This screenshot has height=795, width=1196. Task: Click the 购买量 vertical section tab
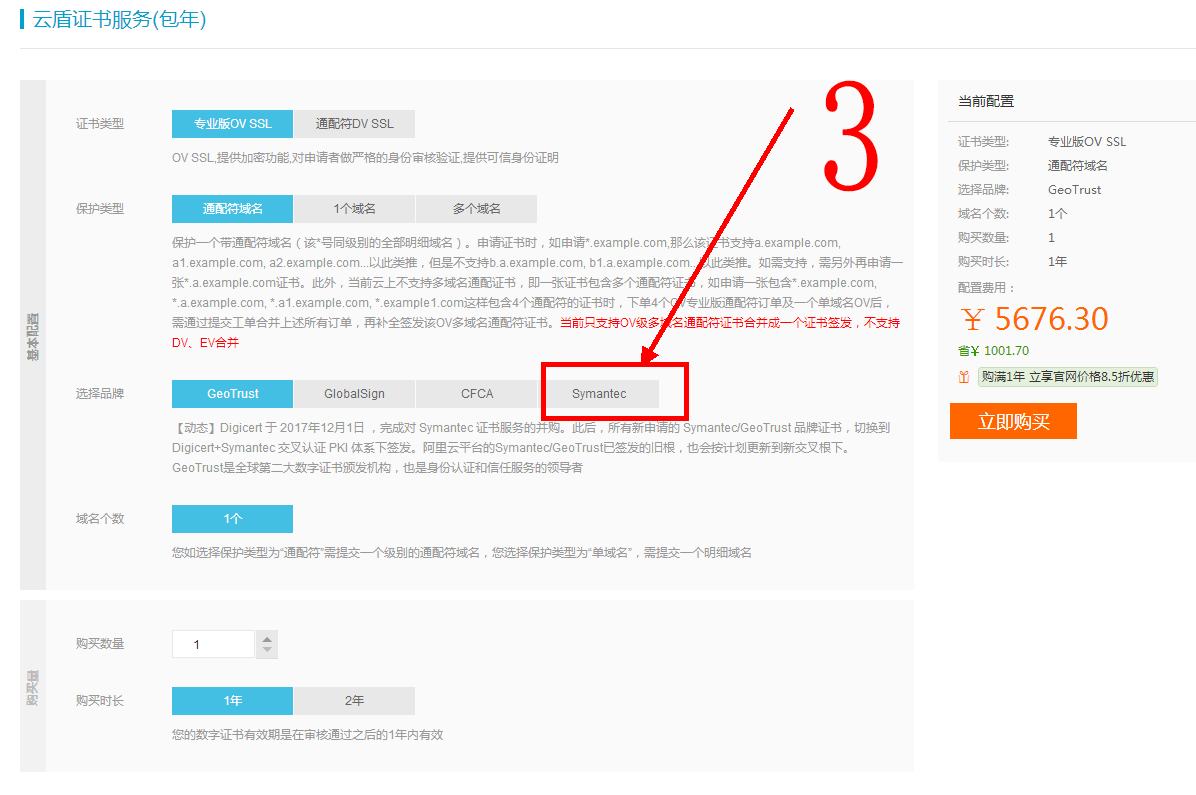coord(33,686)
